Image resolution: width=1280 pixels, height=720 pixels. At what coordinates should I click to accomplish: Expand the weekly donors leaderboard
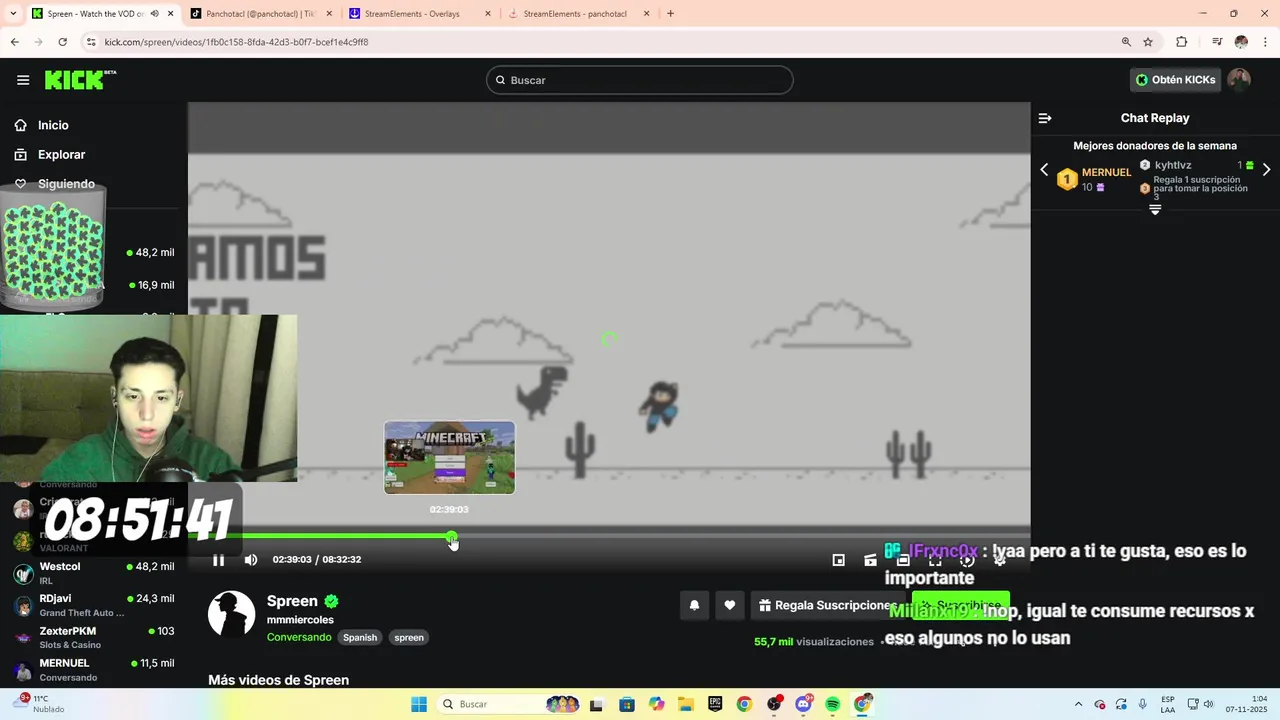point(1155,209)
